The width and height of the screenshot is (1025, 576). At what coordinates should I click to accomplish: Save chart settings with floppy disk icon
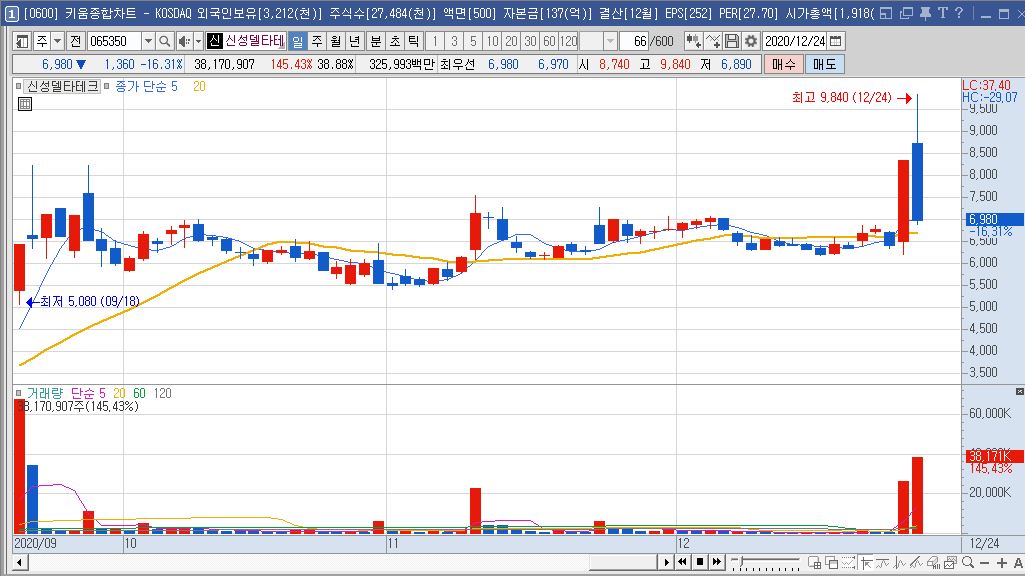point(732,41)
